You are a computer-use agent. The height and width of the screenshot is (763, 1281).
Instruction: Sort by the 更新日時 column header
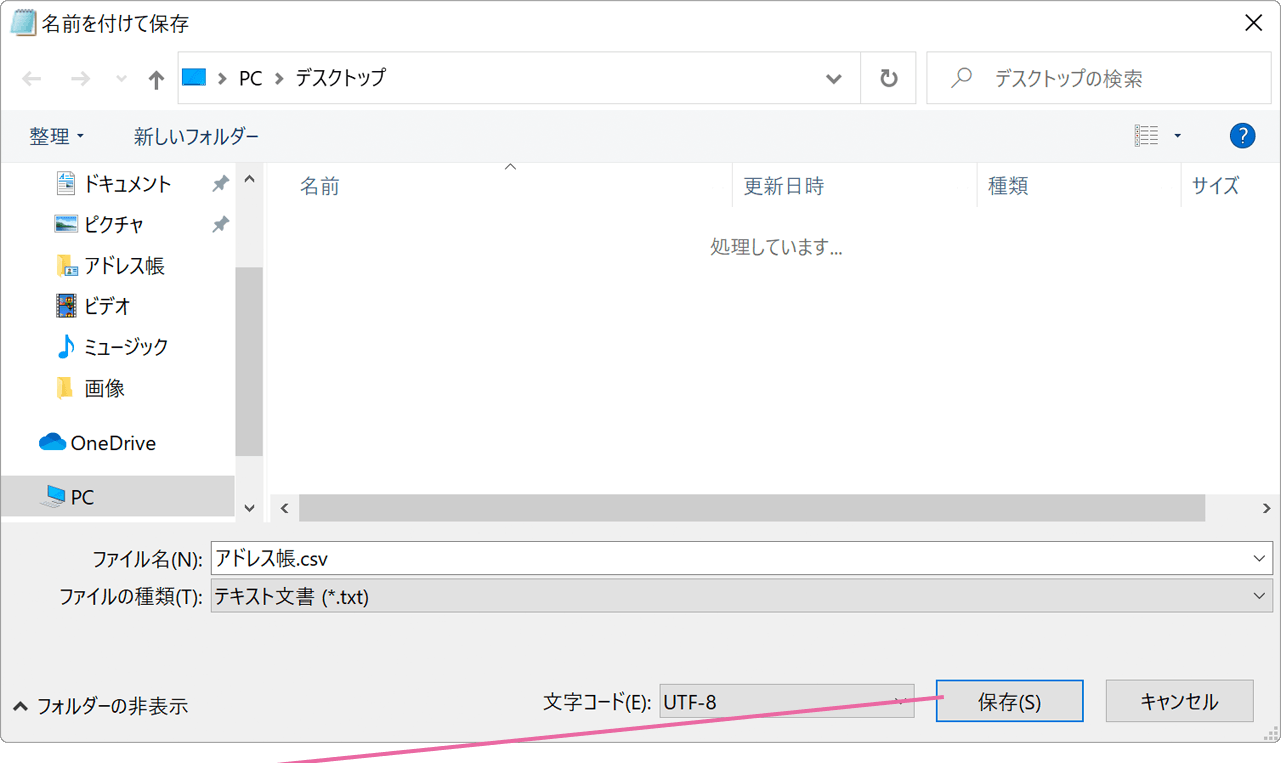pos(784,186)
